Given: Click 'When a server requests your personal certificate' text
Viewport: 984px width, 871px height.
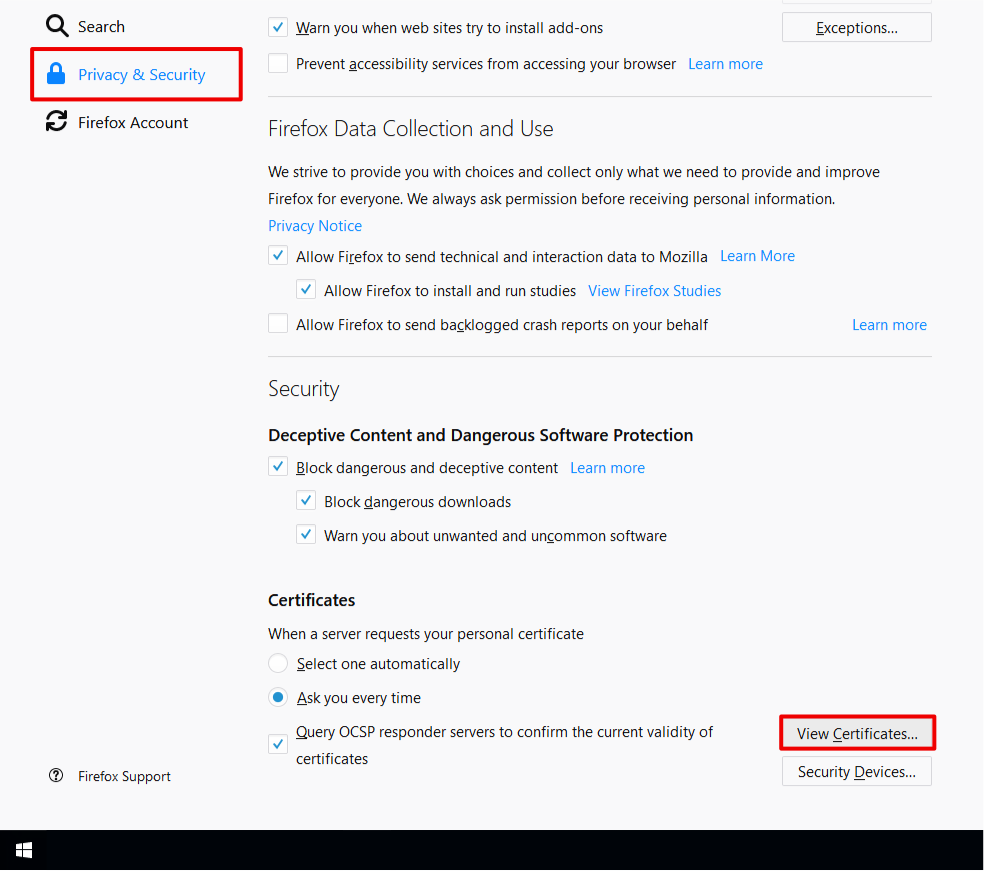Looking at the screenshot, I should (426, 634).
